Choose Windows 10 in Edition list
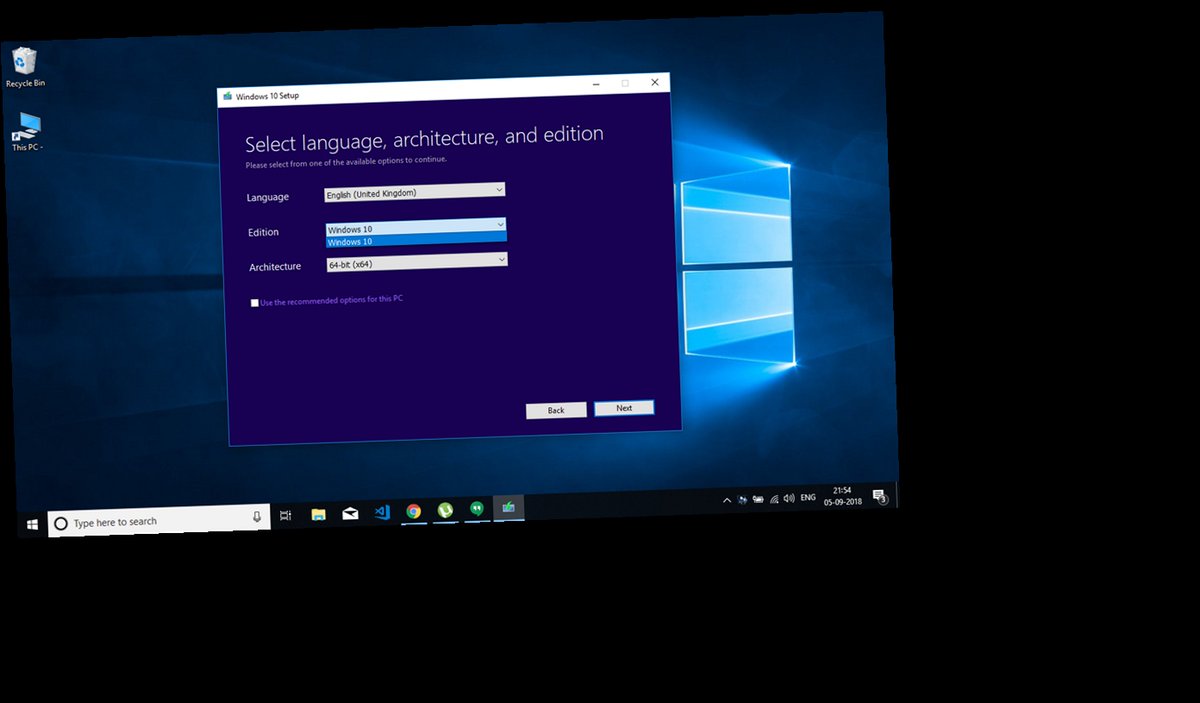The image size is (1200, 703). 416,240
